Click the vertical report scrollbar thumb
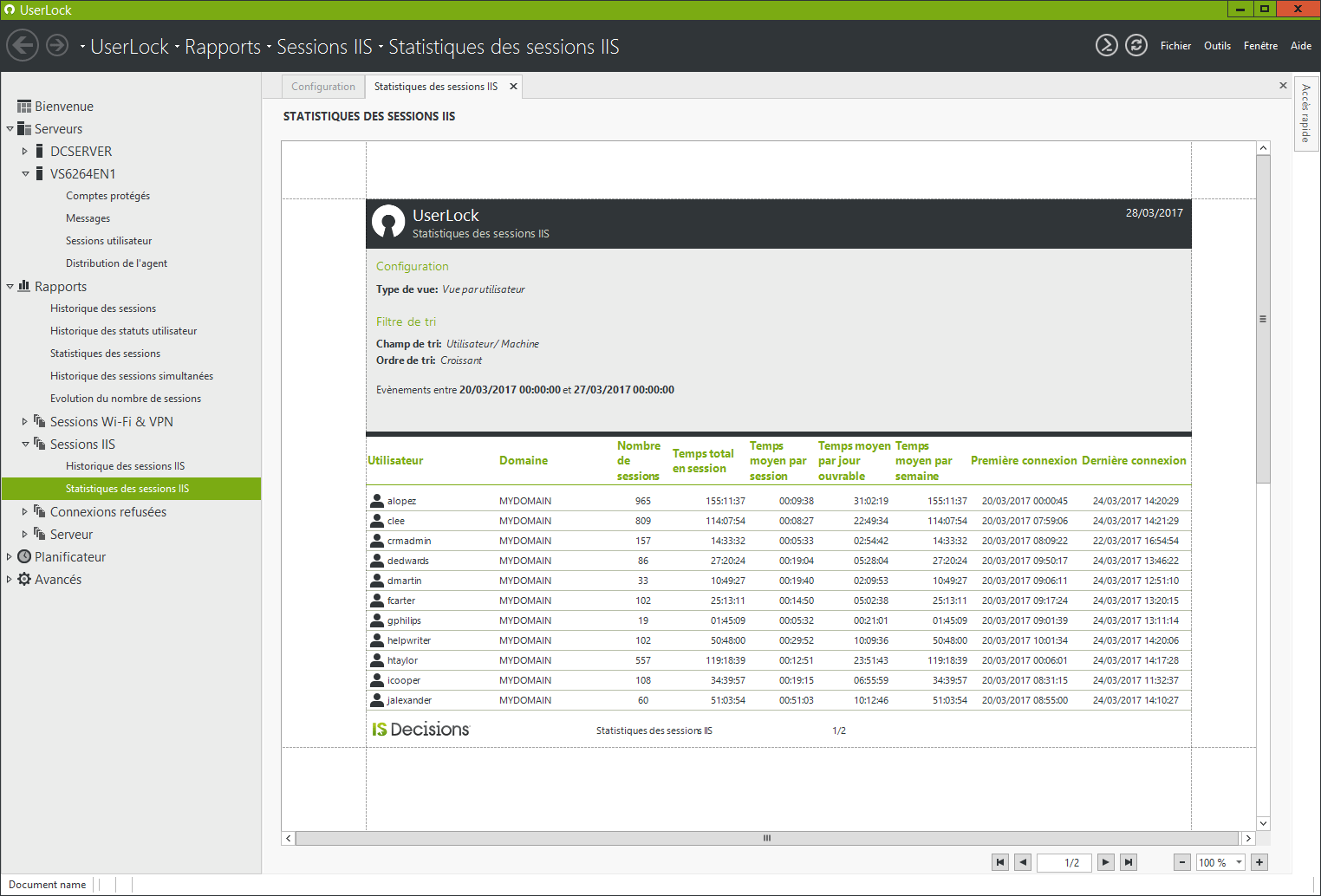This screenshot has height=896, width=1321. tap(1263, 319)
